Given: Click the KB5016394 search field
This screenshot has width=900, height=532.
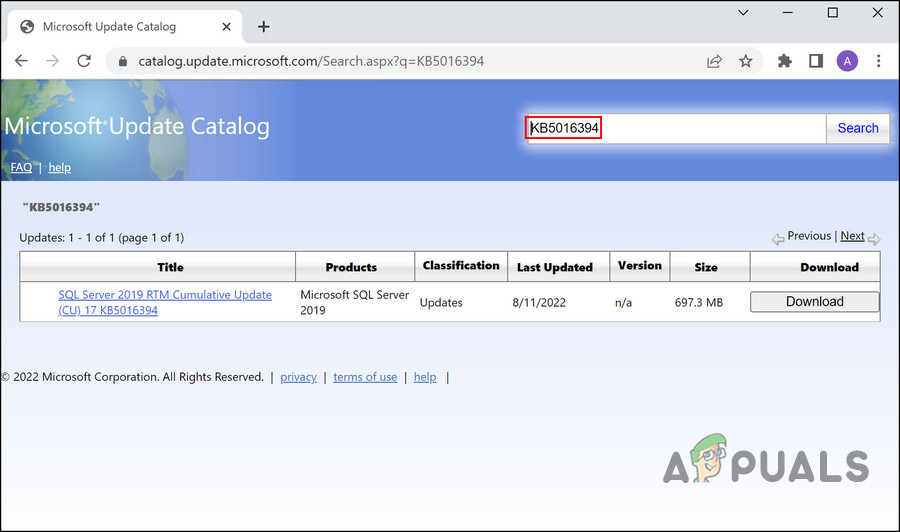Looking at the screenshot, I should 676,128.
